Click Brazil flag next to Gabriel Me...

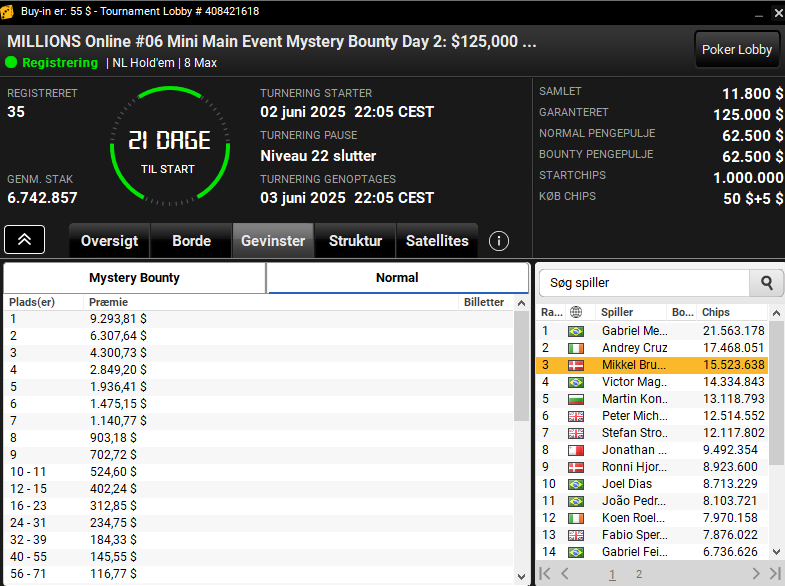[x=576, y=331]
